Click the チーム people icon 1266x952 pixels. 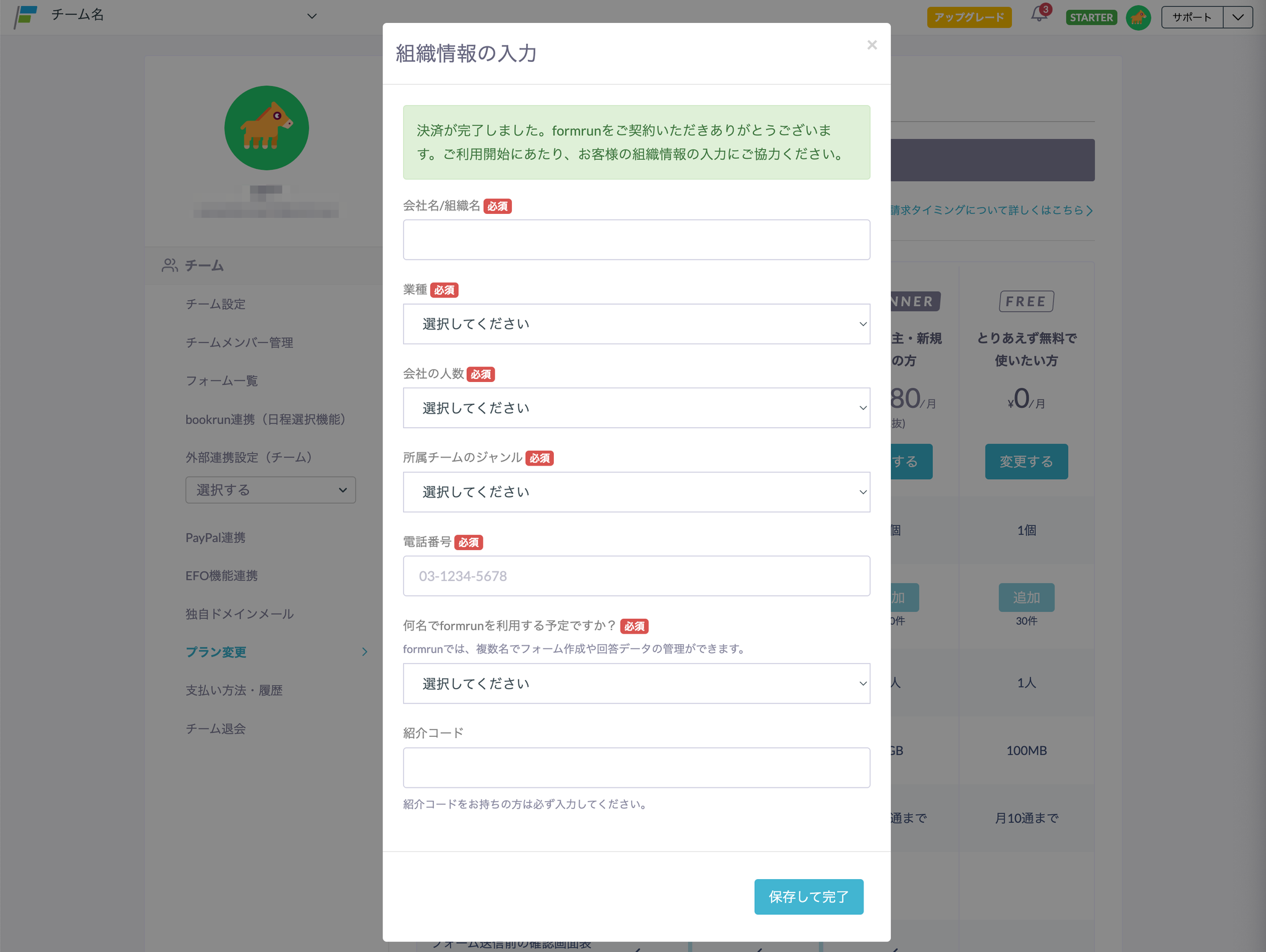(169, 265)
